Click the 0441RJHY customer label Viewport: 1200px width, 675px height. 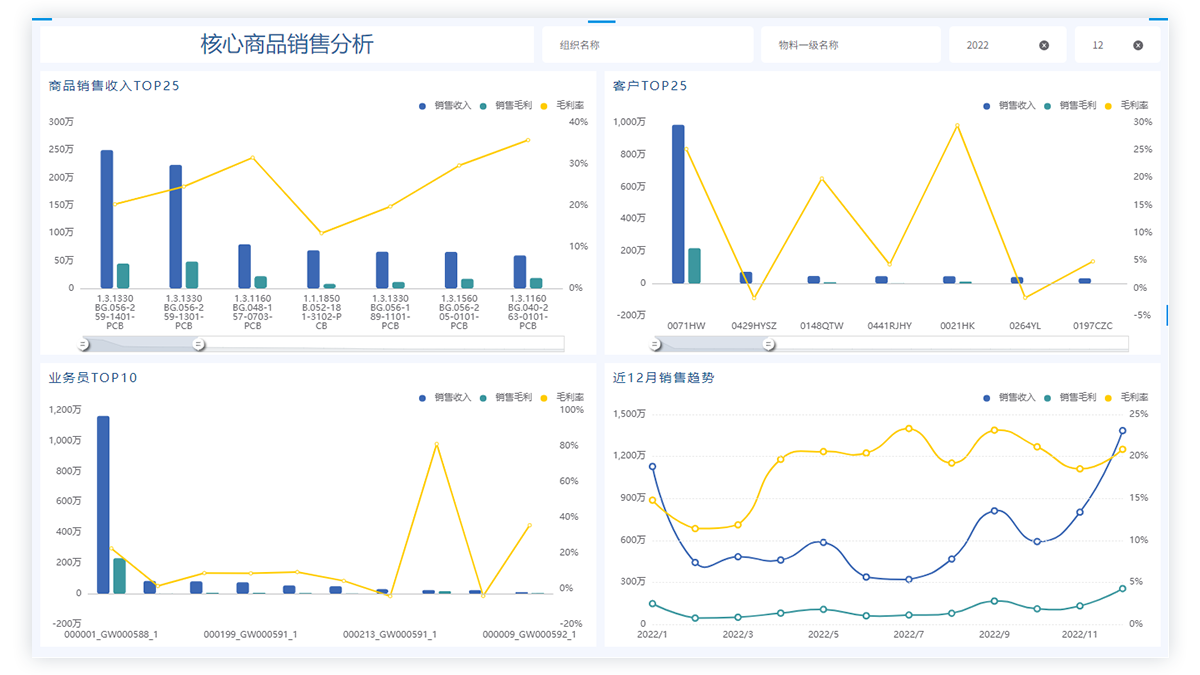pos(889,326)
